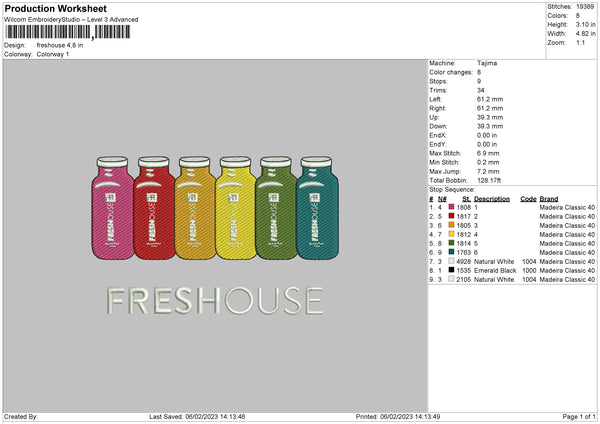Click the Colors value 8 in header
This screenshot has height=424, width=600.
coord(578,16)
